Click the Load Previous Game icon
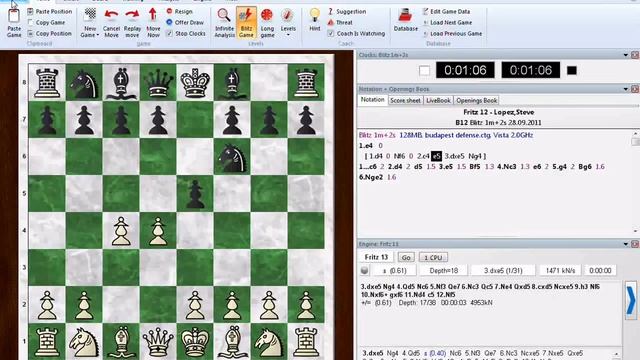 point(426,33)
